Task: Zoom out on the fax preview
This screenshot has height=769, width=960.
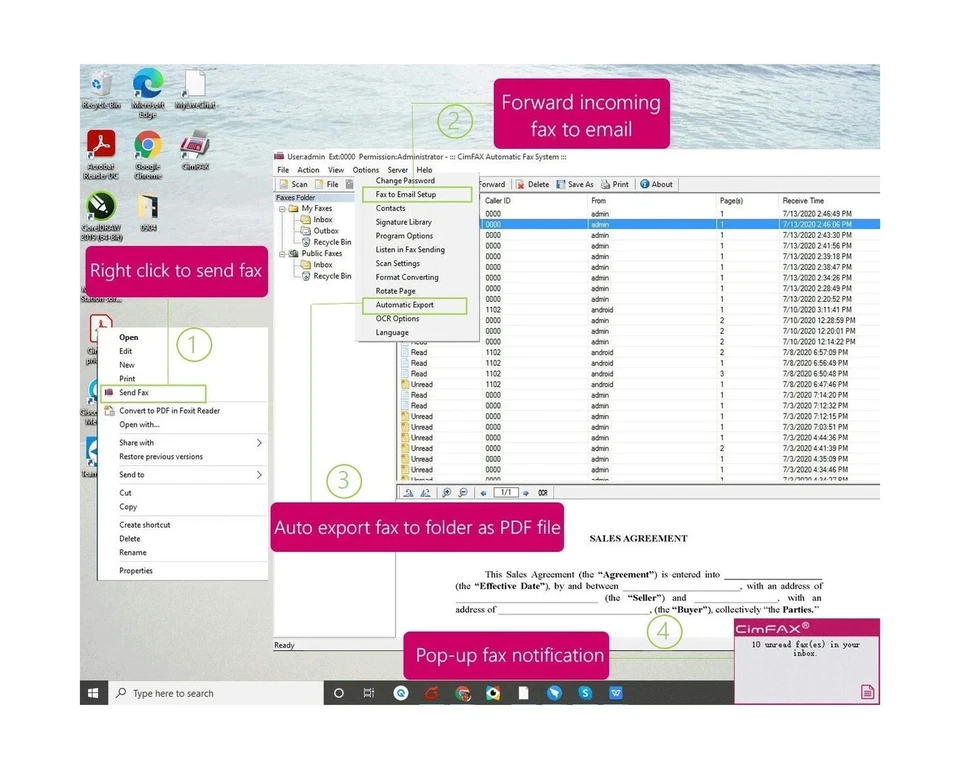Action: (x=462, y=492)
